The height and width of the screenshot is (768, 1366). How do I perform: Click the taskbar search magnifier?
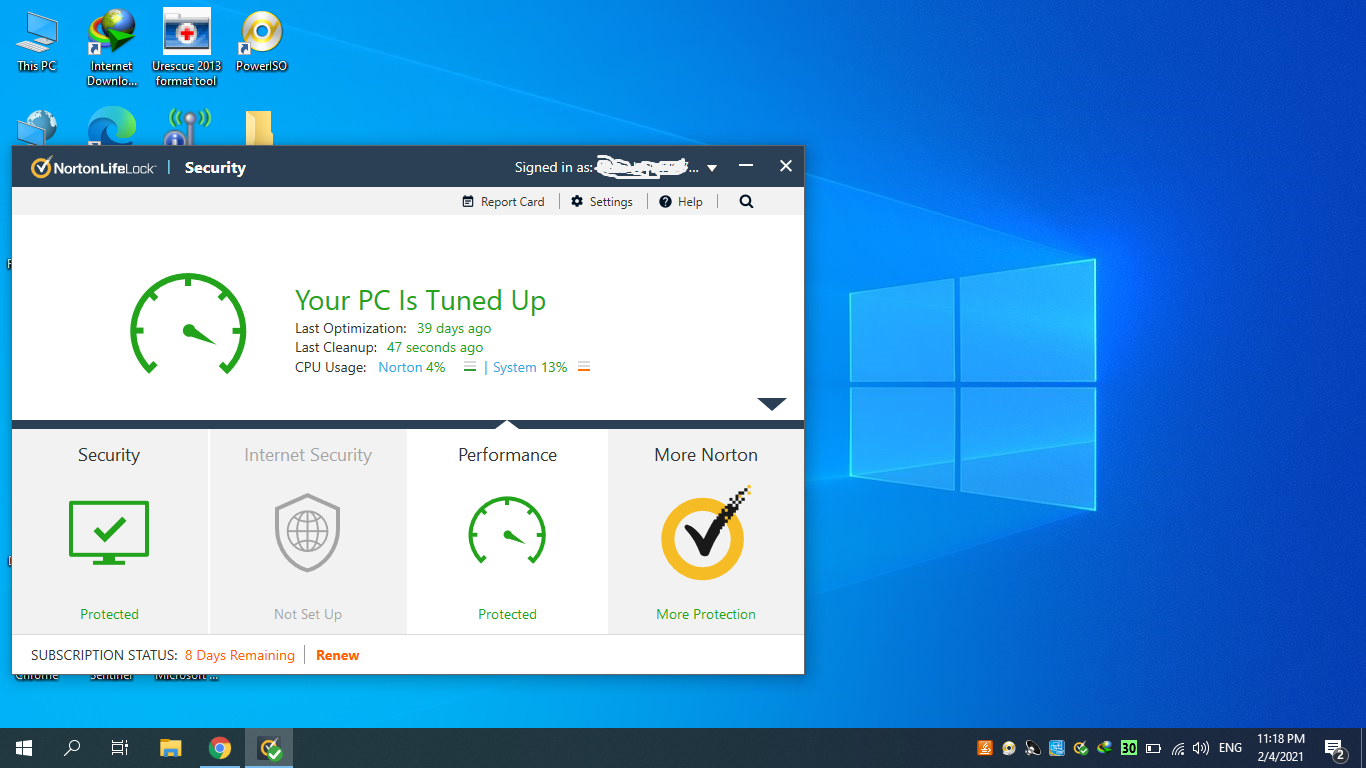click(x=72, y=748)
